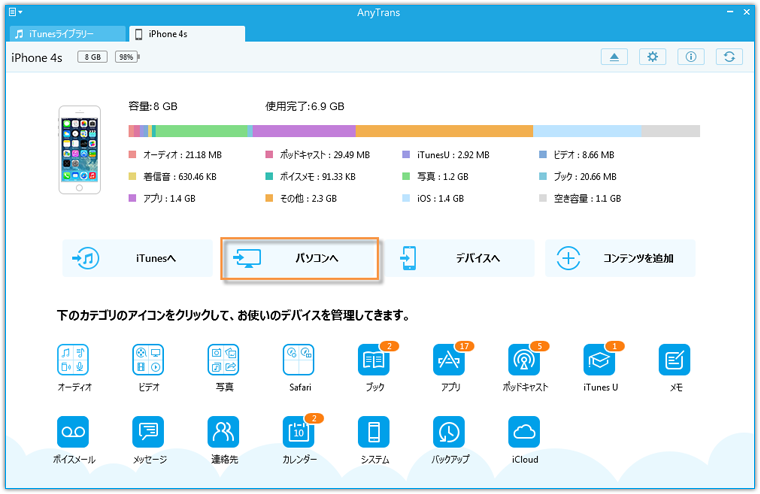Image resolution: width=760 pixels, height=494 pixels.
Task: Open the アプリ apps category
Action: [x=449, y=360]
